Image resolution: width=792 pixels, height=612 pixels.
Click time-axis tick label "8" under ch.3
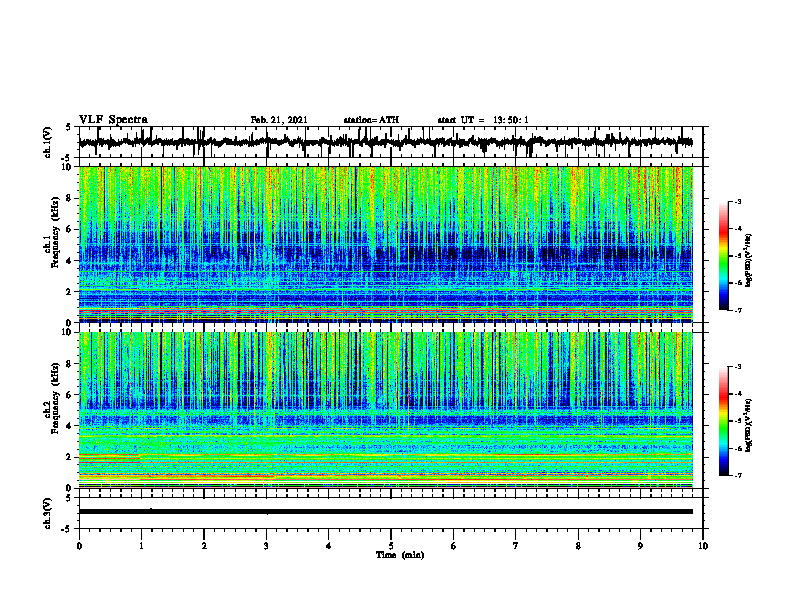pos(578,546)
